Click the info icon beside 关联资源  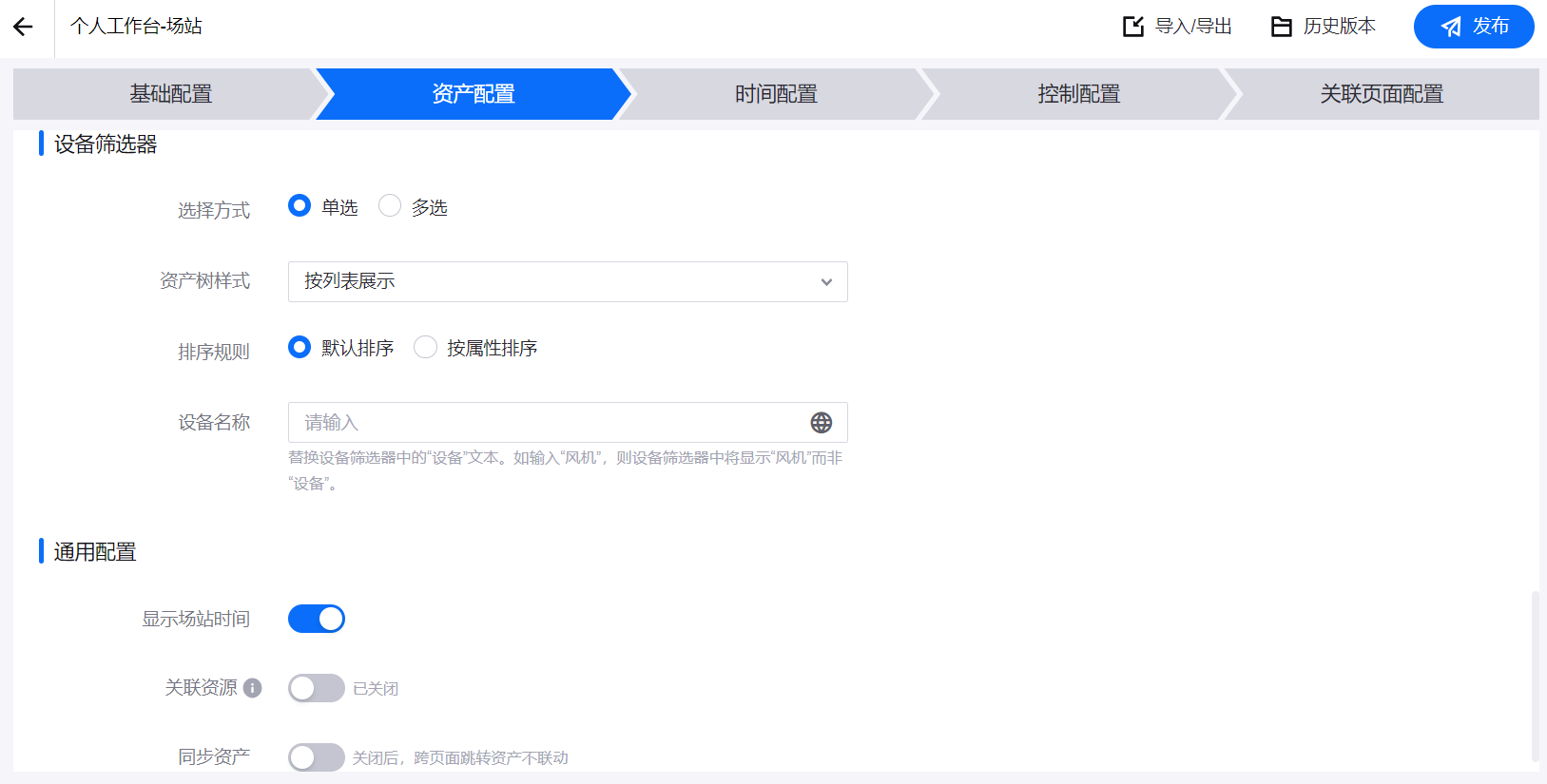252,688
